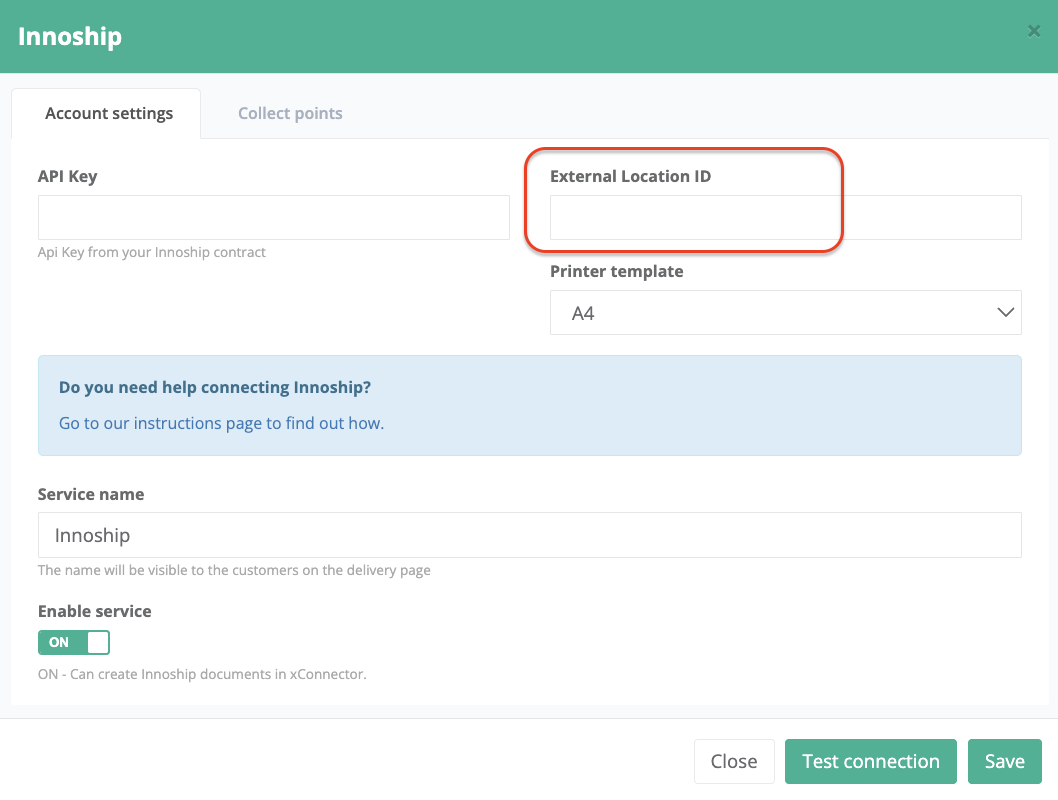This screenshot has width=1058, height=800.
Task: Click into the External Location ID field
Action: (x=785, y=217)
